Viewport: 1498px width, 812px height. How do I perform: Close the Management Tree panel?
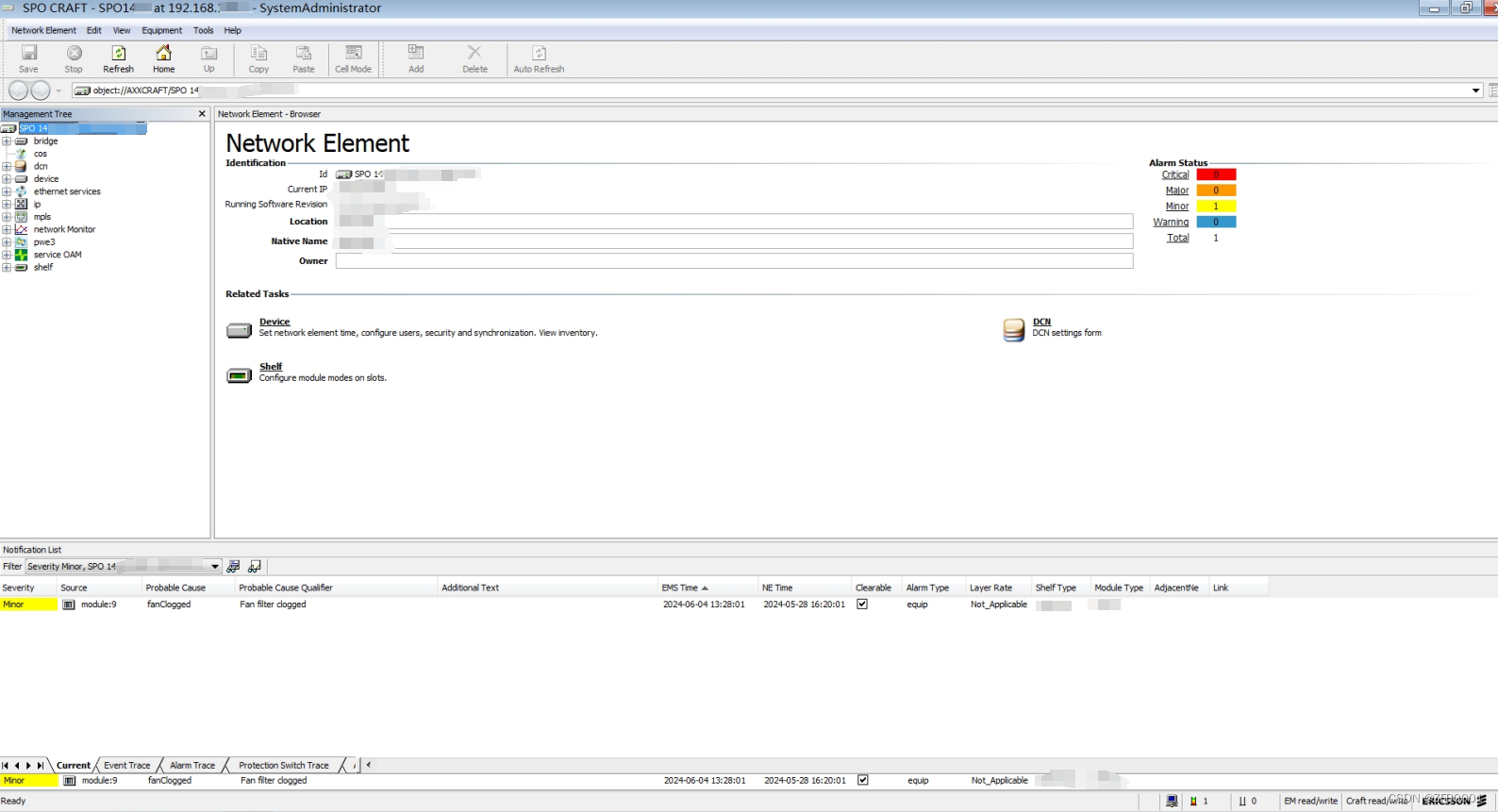tap(202, 114)
